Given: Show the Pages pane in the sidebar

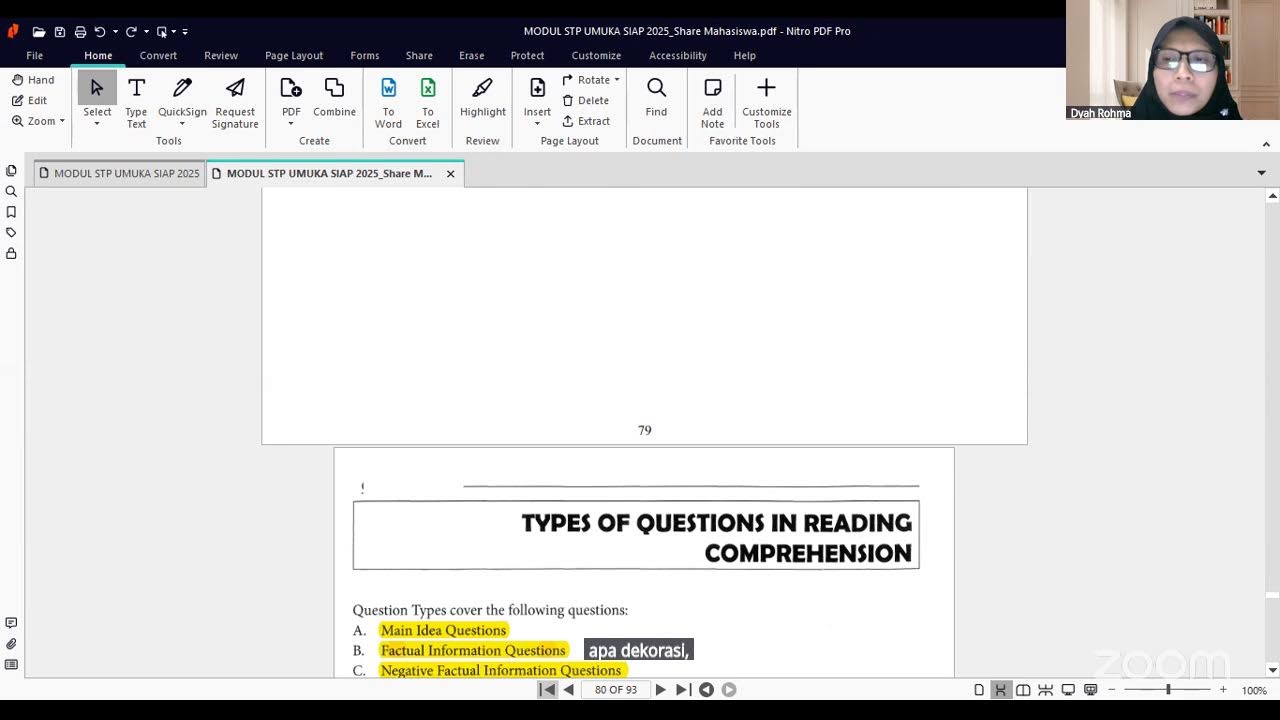Looking at the screenshot, I should pos(11,171).
